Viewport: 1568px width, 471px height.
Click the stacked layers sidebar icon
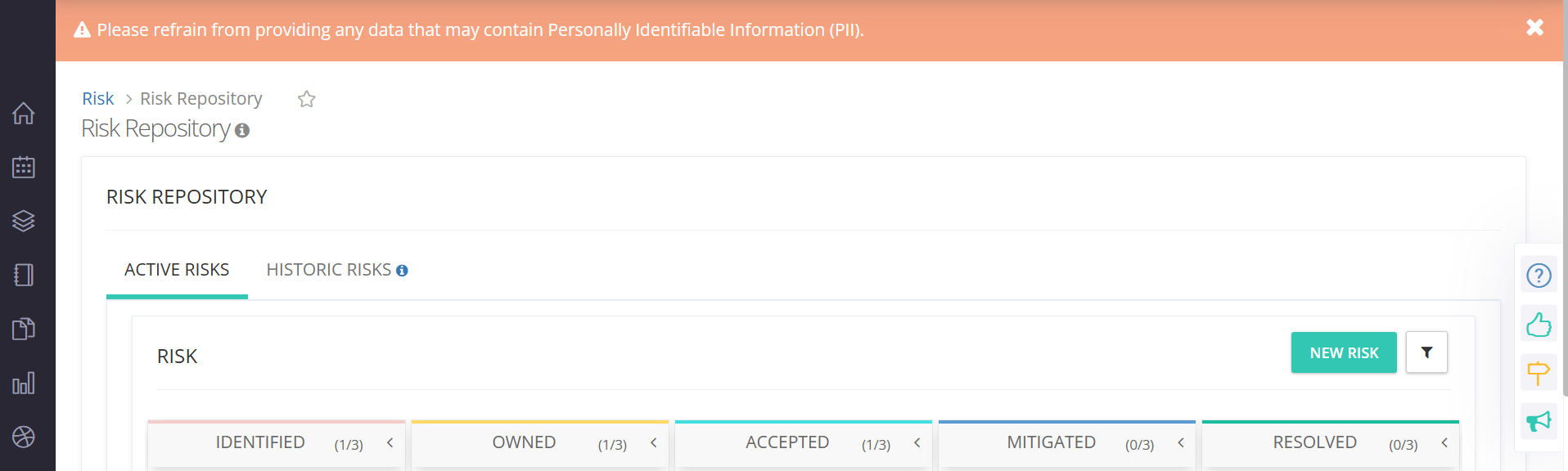point(24,221)
